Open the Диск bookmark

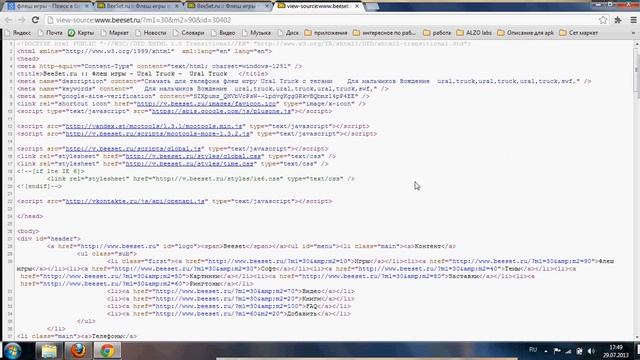(x=288, y=33)
